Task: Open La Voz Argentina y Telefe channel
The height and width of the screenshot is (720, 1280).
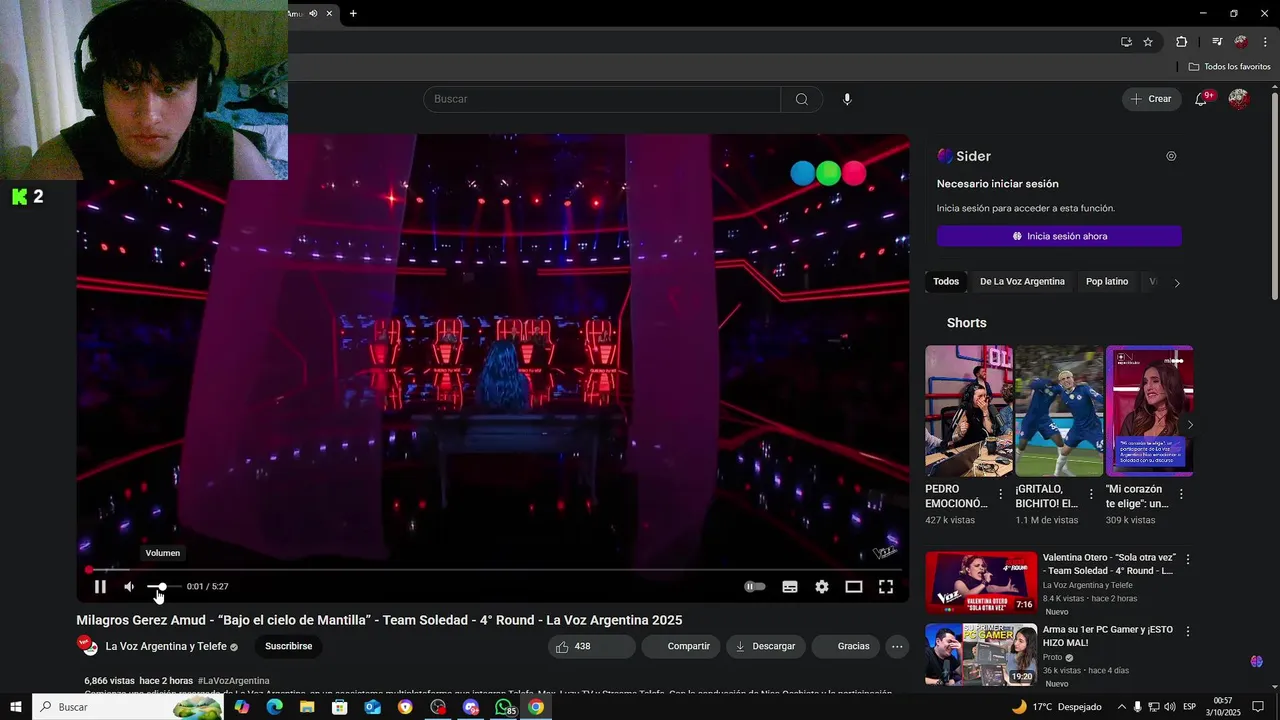Action: [x=166, y=646]
